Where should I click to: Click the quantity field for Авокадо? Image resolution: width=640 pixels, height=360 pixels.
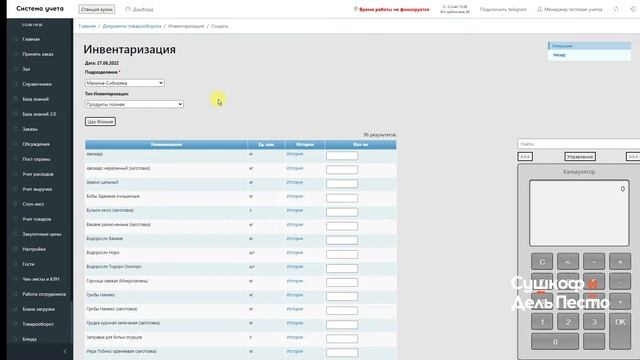342,156
